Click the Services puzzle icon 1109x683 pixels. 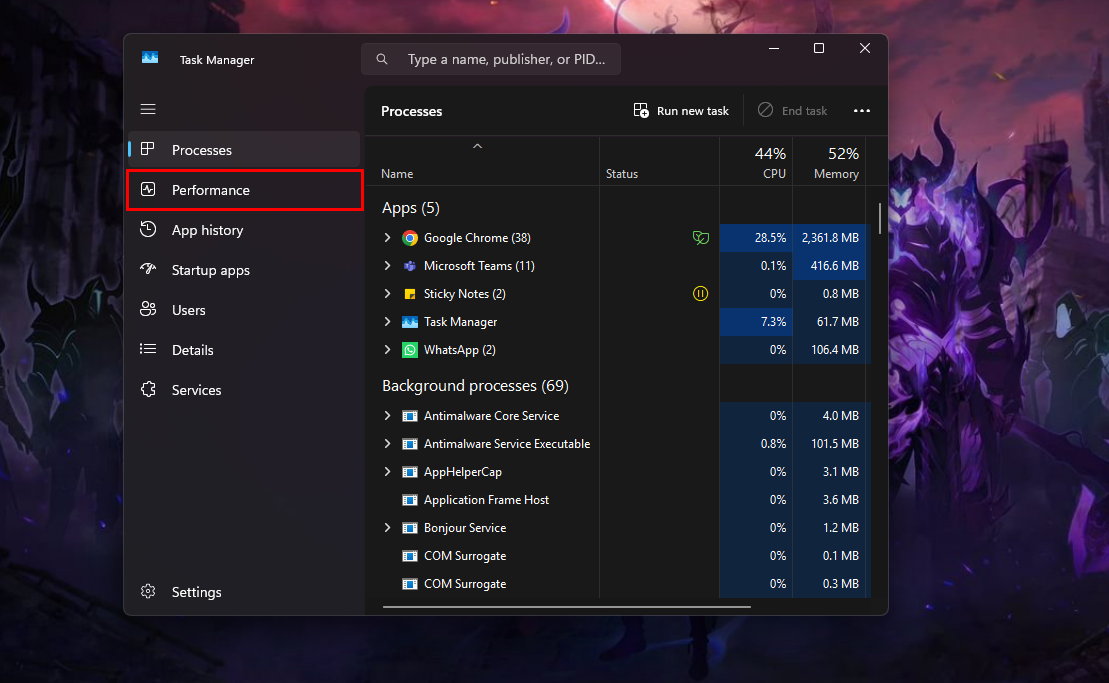pos(148,389)
